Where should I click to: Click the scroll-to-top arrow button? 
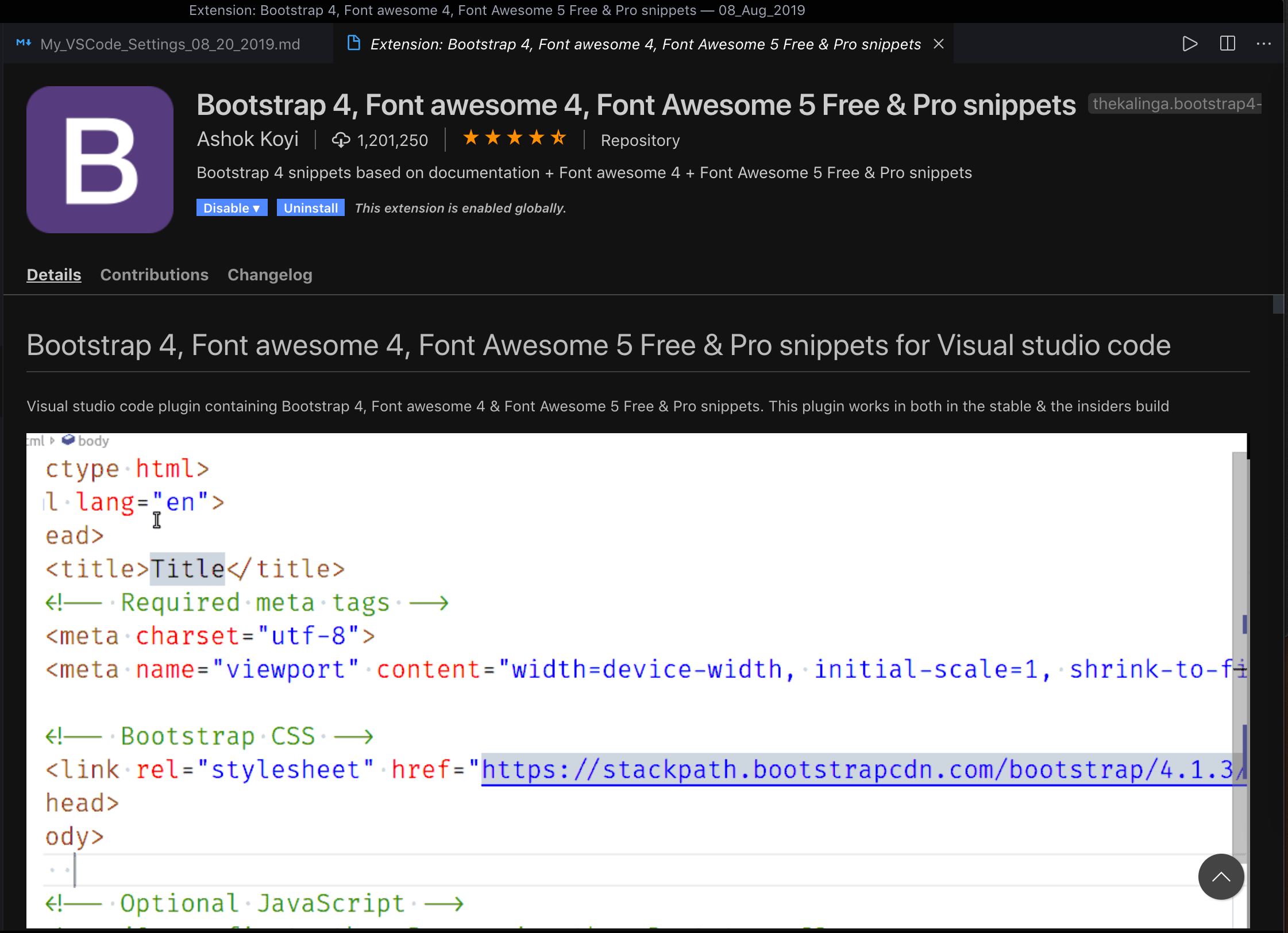pos(1220,877)
